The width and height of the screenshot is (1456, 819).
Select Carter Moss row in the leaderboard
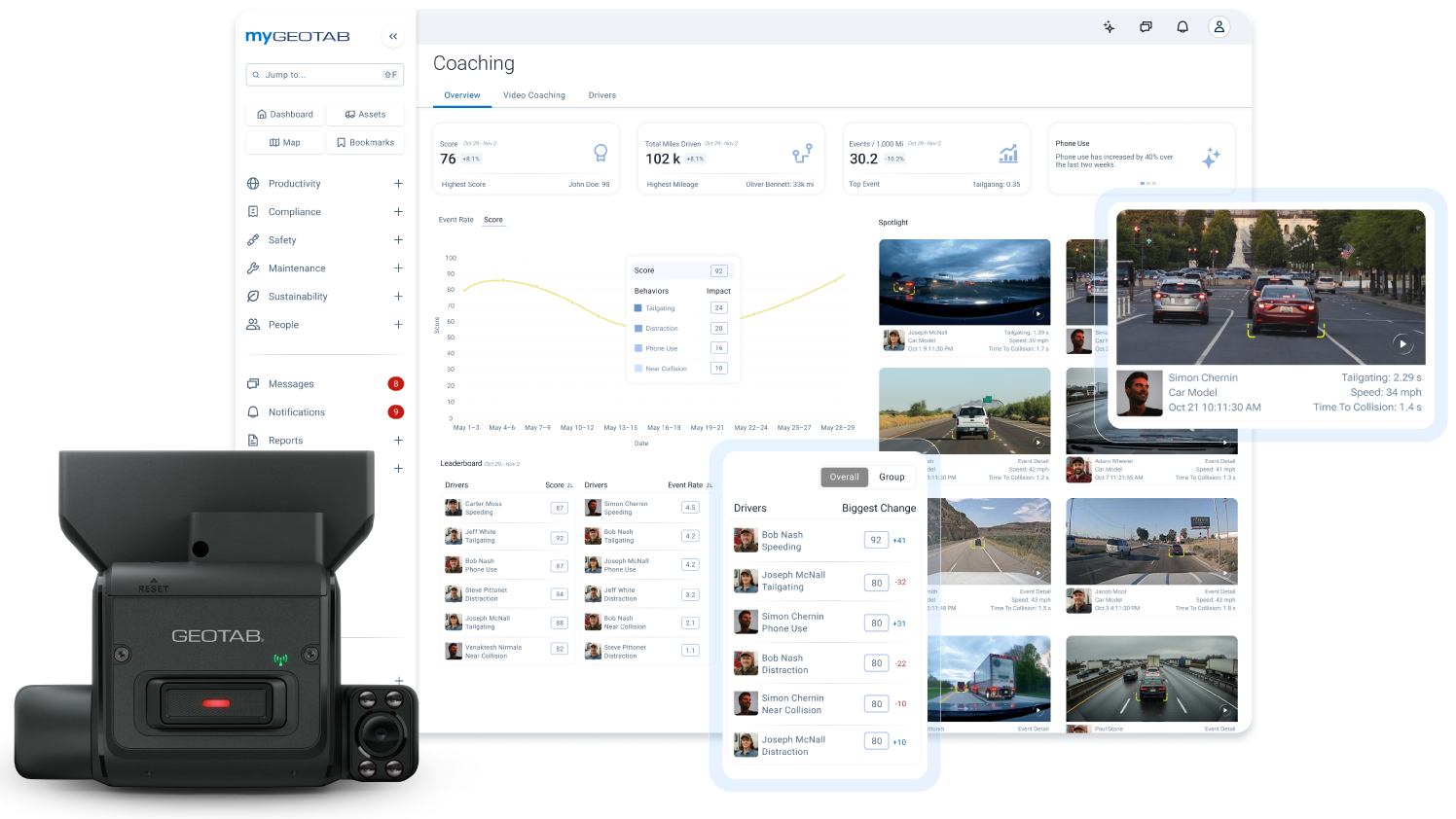click(x=507, y=508)
